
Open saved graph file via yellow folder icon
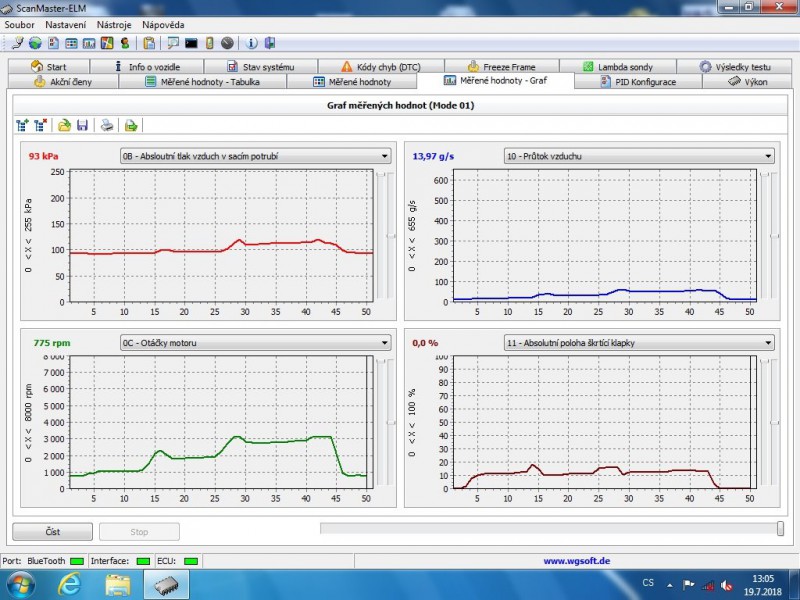[64, 125]
